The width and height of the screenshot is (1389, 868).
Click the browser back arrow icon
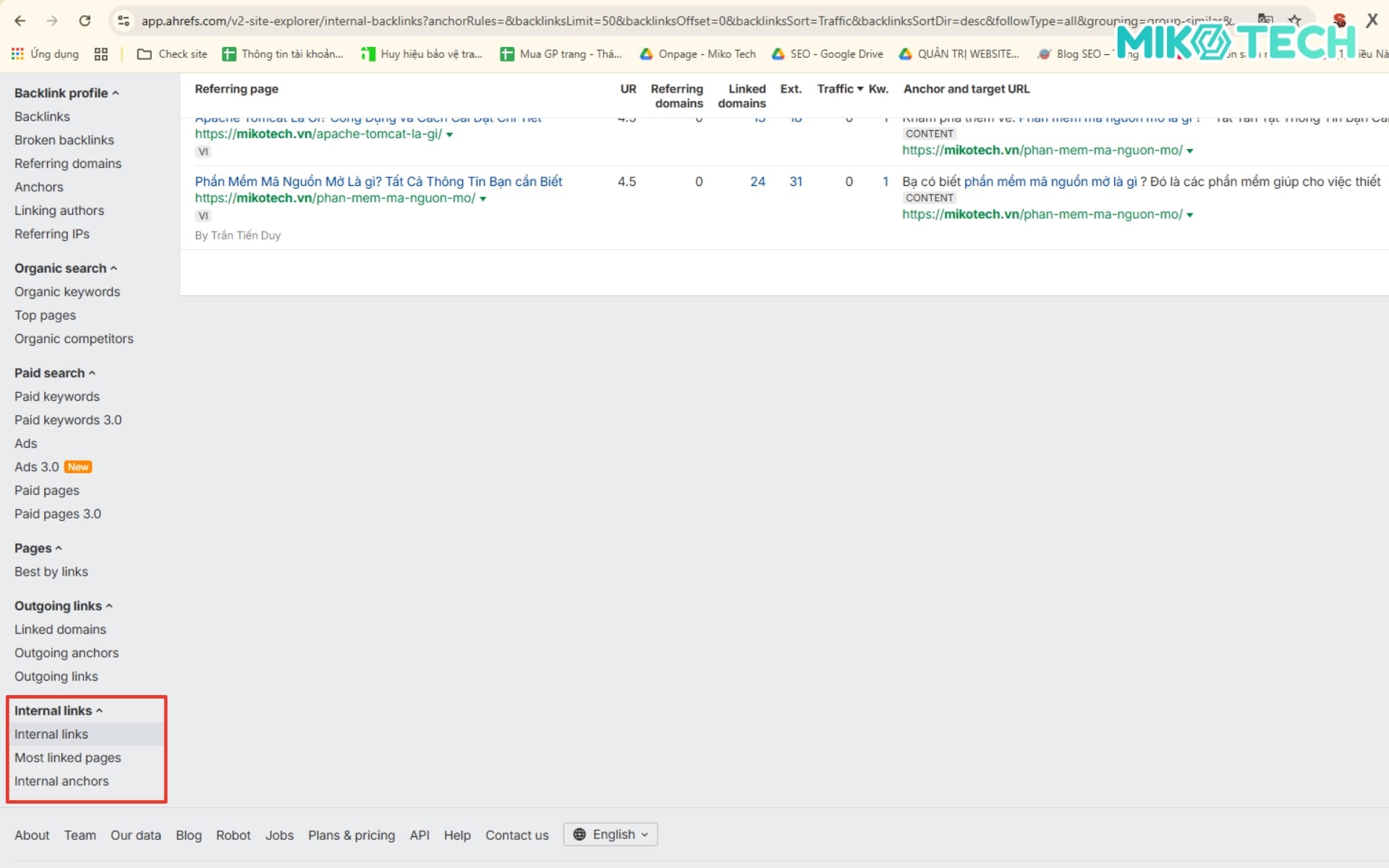coord(20,21)
